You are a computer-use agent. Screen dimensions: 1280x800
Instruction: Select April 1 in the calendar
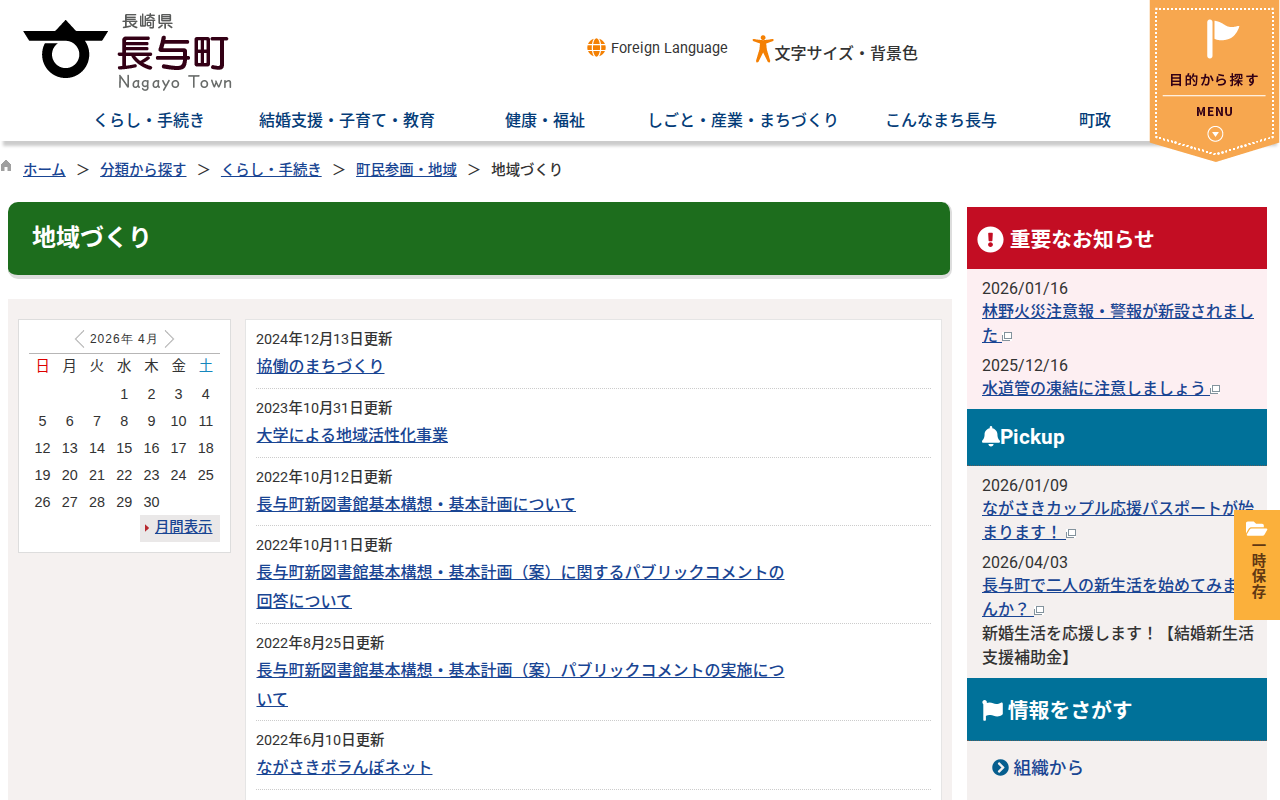coord(124,394)
